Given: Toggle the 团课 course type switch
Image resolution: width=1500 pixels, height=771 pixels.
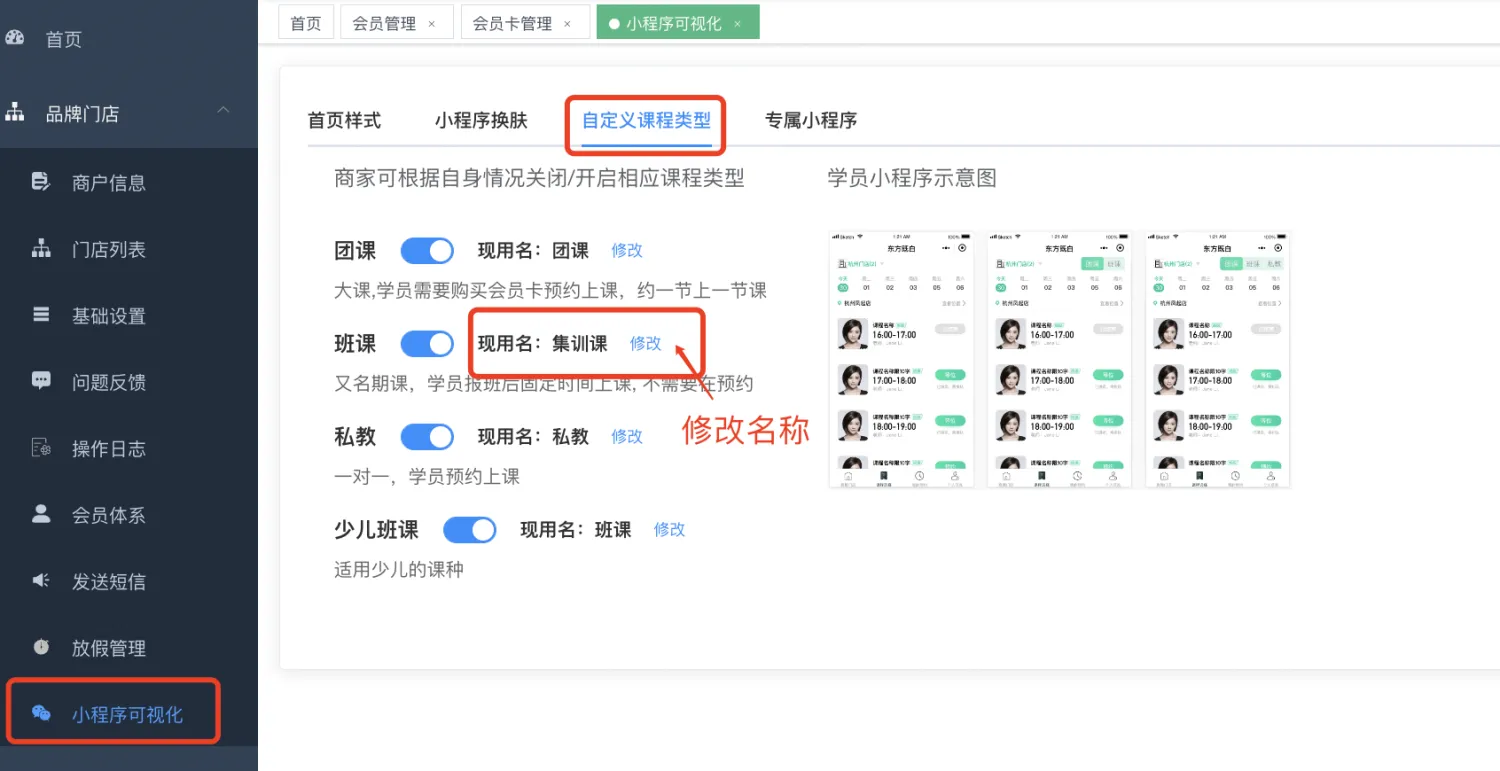Looking at the screenshot, I should tap(427, 251).
